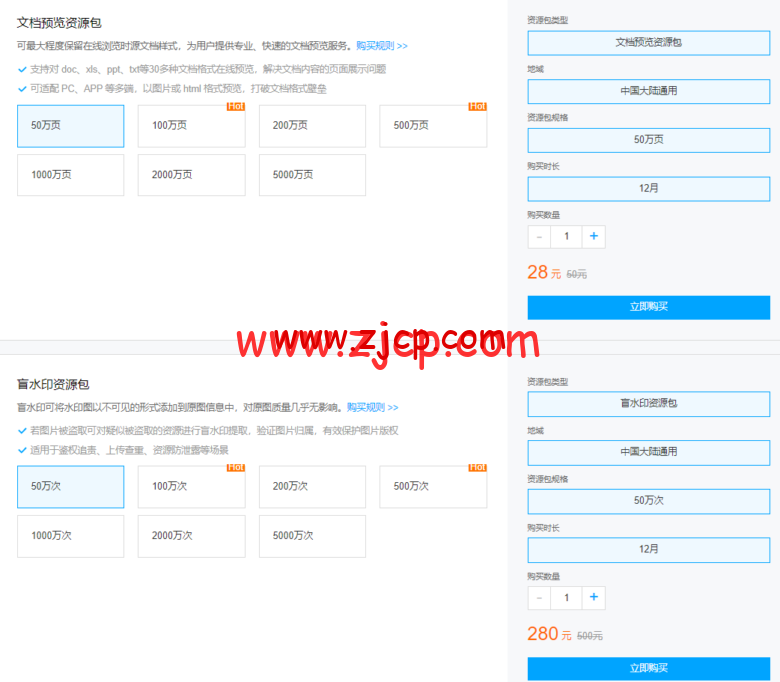
Task: Click the struck-through 500元 original price
Action: coord(590,636)
